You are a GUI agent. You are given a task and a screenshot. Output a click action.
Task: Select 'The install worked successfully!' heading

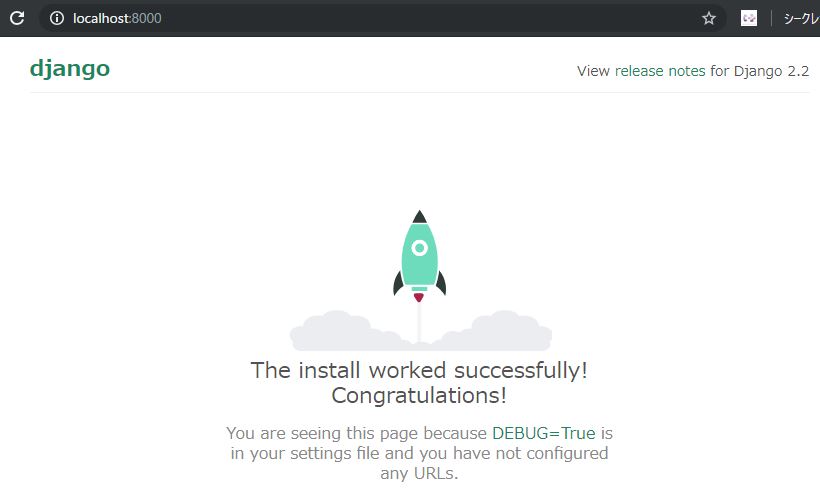click(x=419, y=370)
